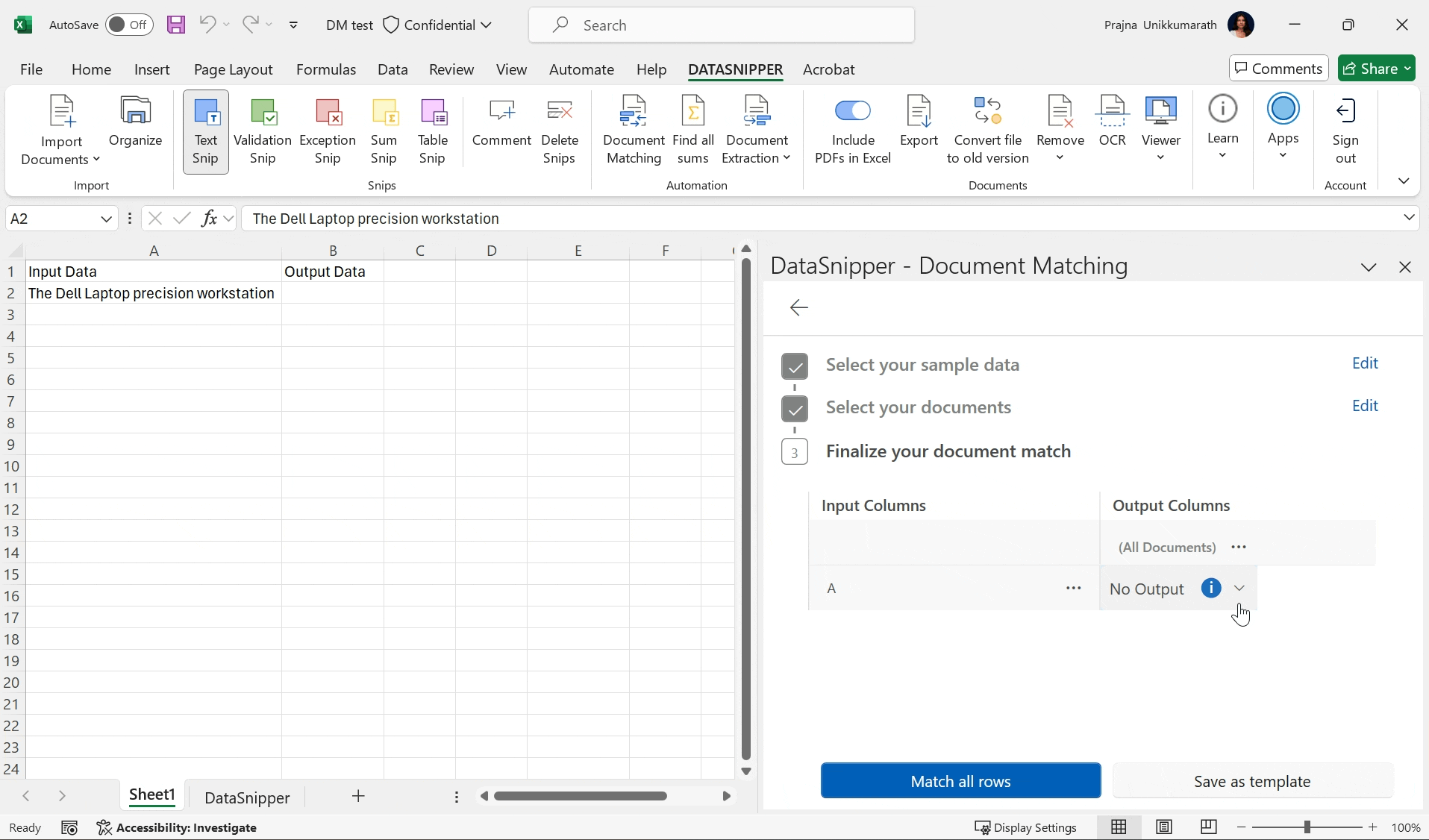Open the Acrobat ribbon tab

830,69
